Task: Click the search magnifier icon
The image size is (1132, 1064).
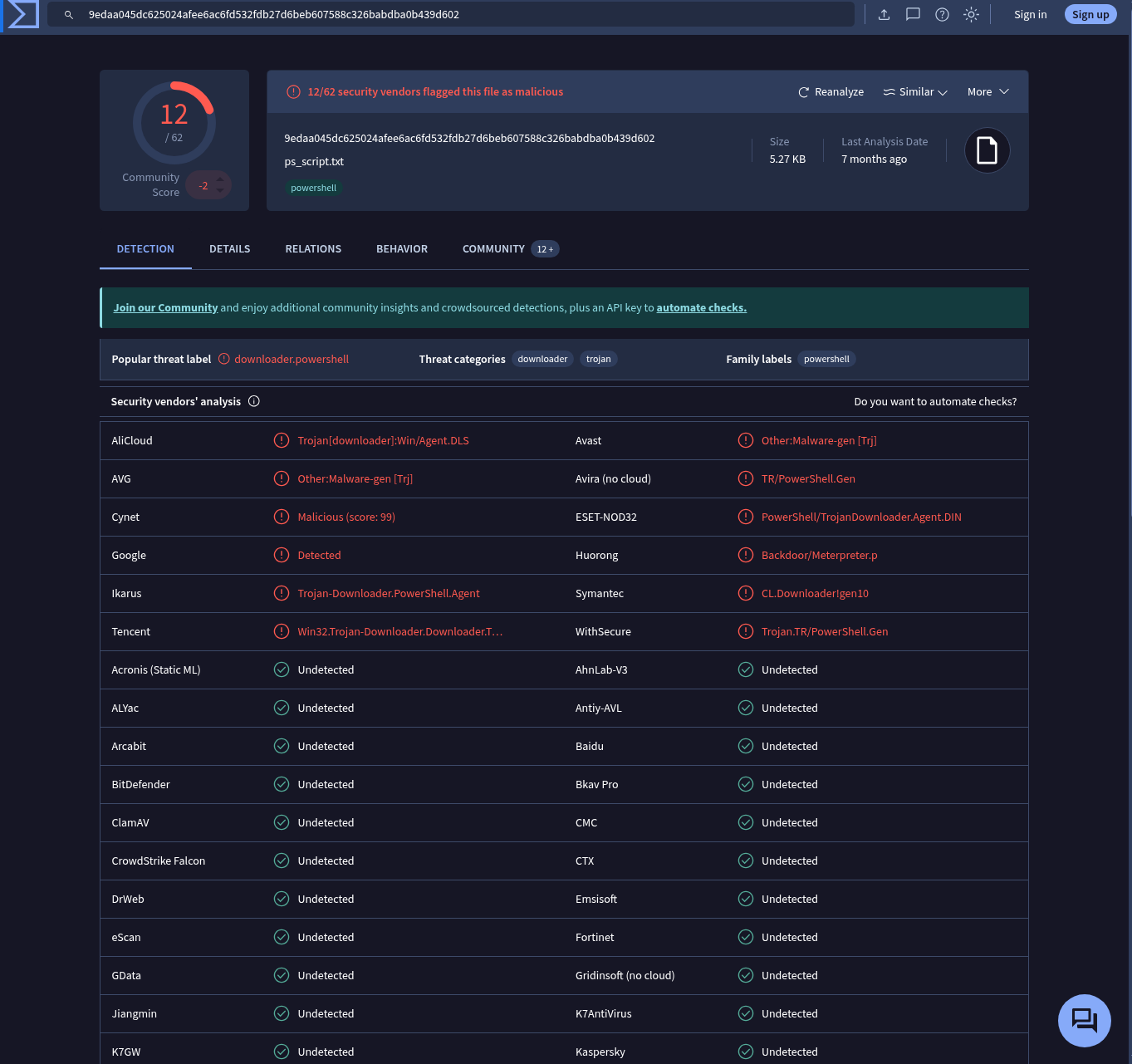Action: point(69,15)
